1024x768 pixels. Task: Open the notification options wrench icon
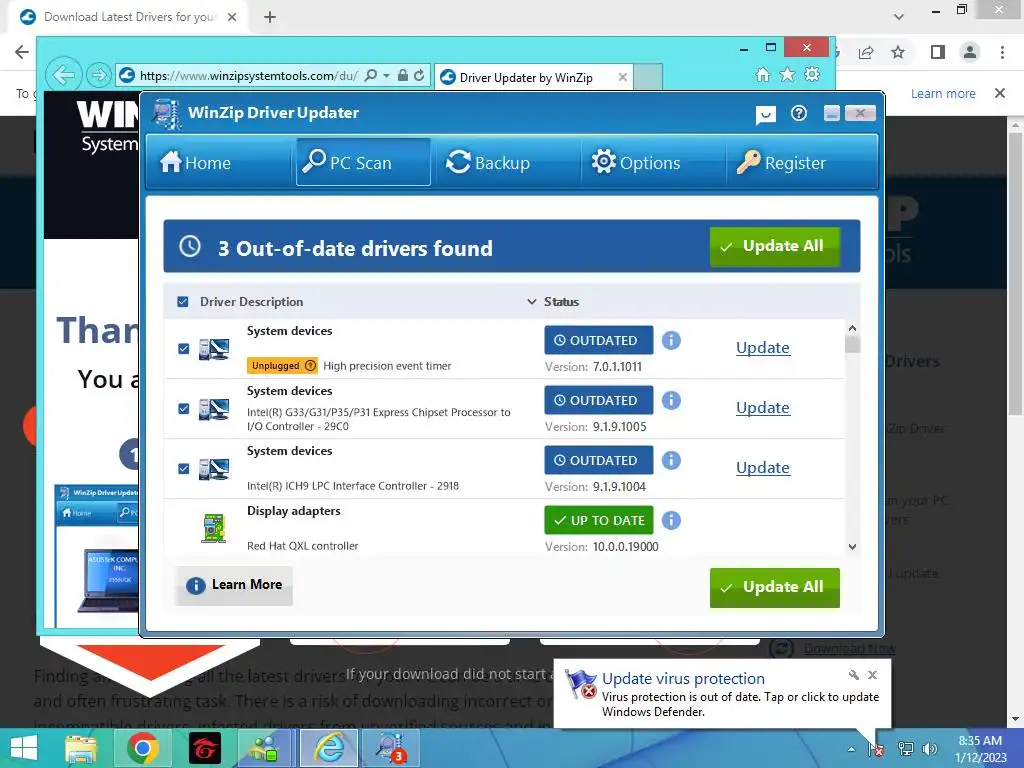[854, 675]
